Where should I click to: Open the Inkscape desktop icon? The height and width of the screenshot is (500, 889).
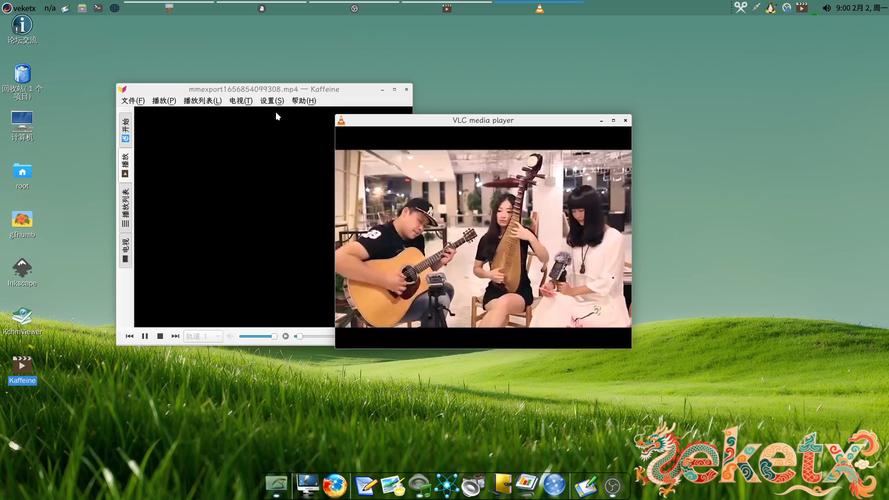(x=22, y=268)
